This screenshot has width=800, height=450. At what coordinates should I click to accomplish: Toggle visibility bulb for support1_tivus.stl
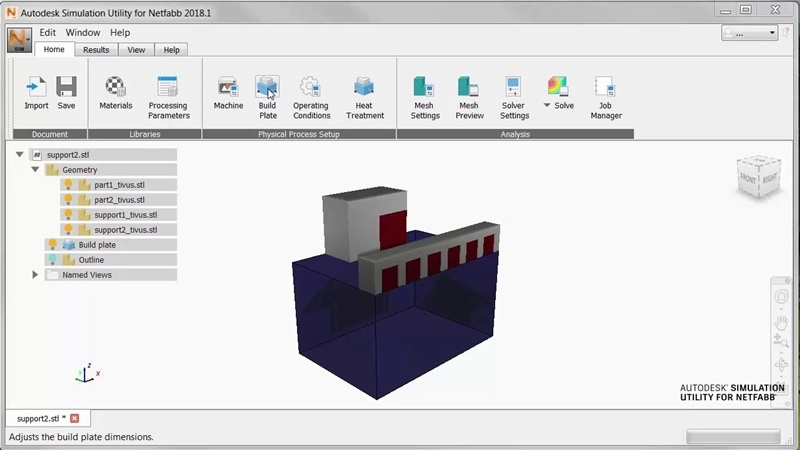pos(68,215)
